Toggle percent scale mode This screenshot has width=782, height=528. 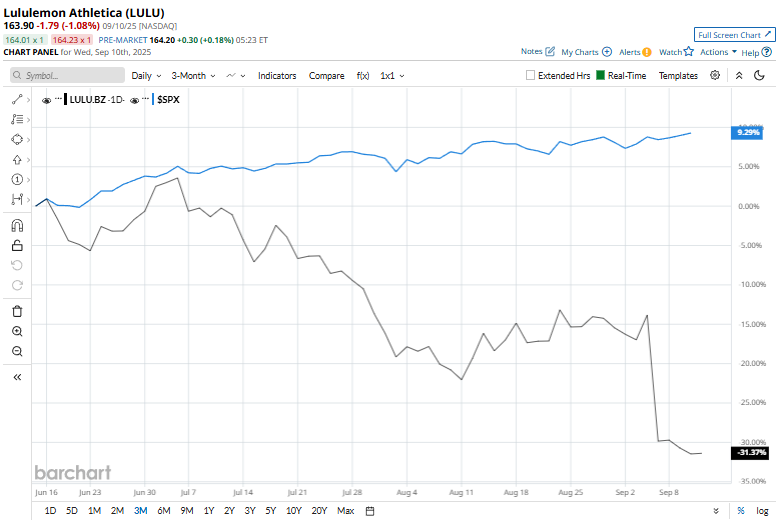[x=741, y=511]
